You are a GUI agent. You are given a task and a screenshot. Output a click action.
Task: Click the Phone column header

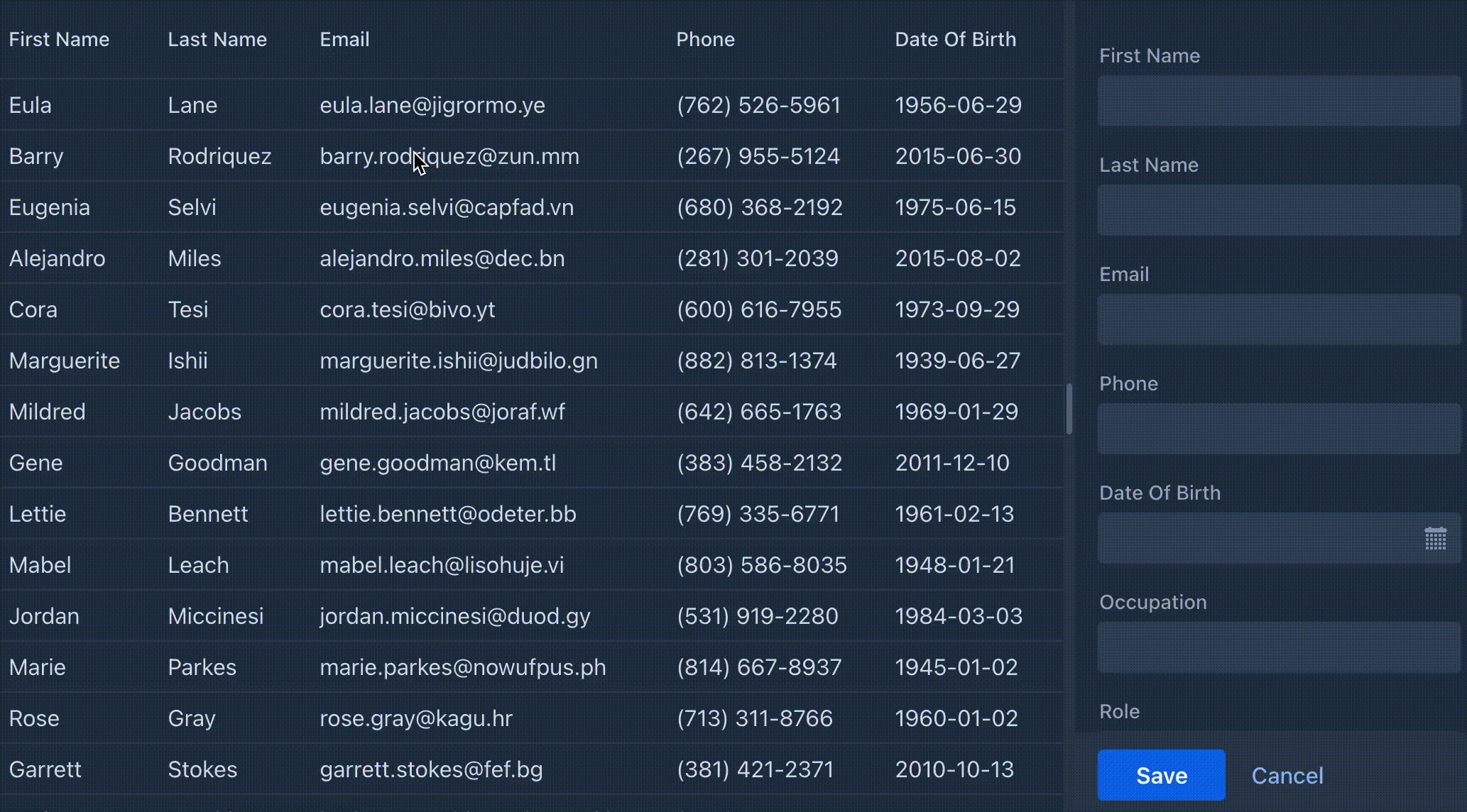pyautogui.click(x=705, y=40)
